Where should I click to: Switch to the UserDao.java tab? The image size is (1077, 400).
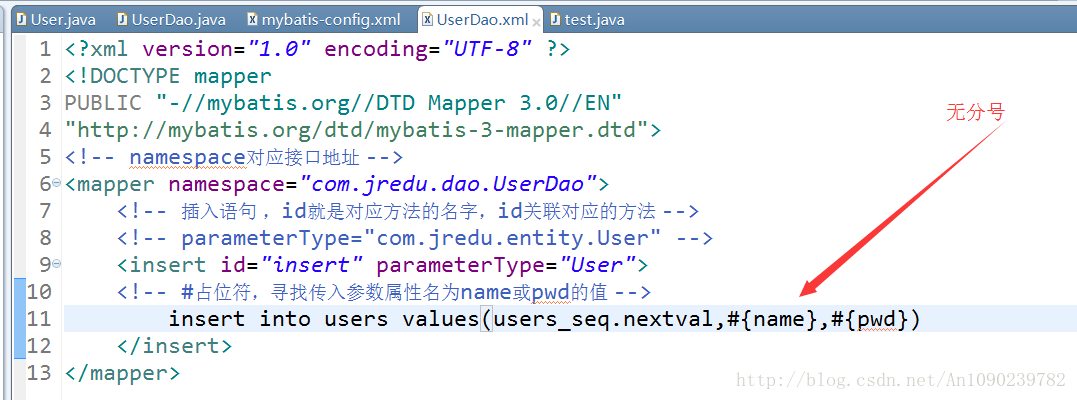tap(170, 20)
